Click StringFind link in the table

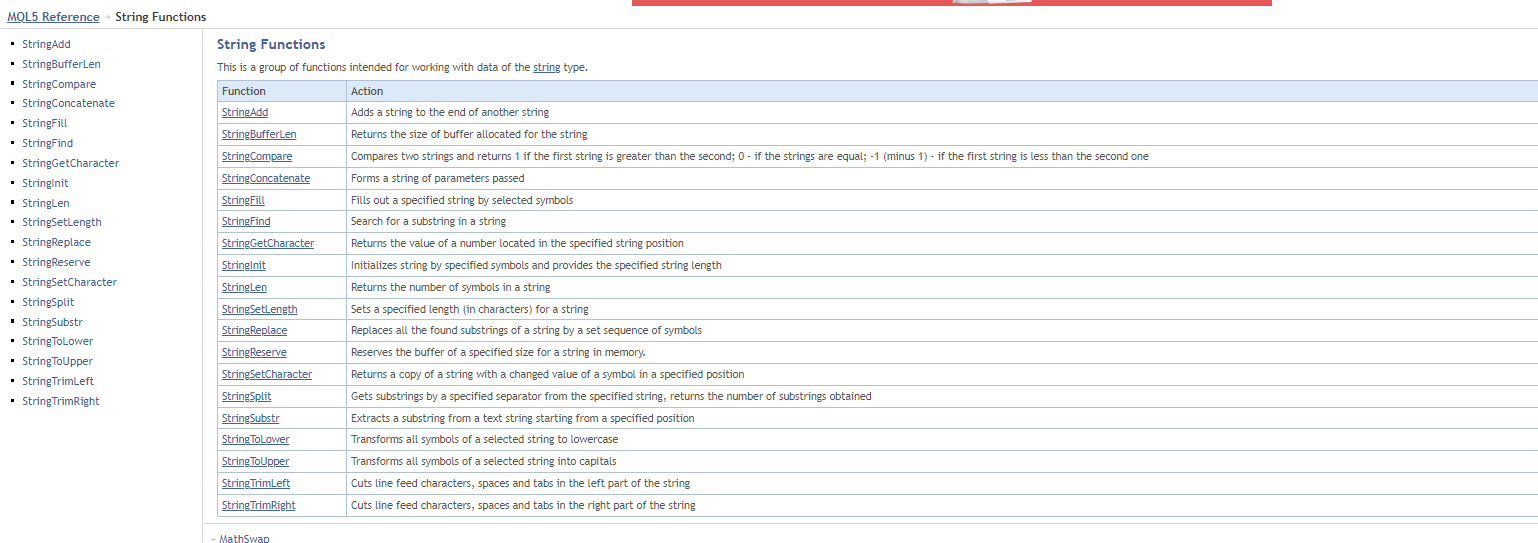click(246, 221)
